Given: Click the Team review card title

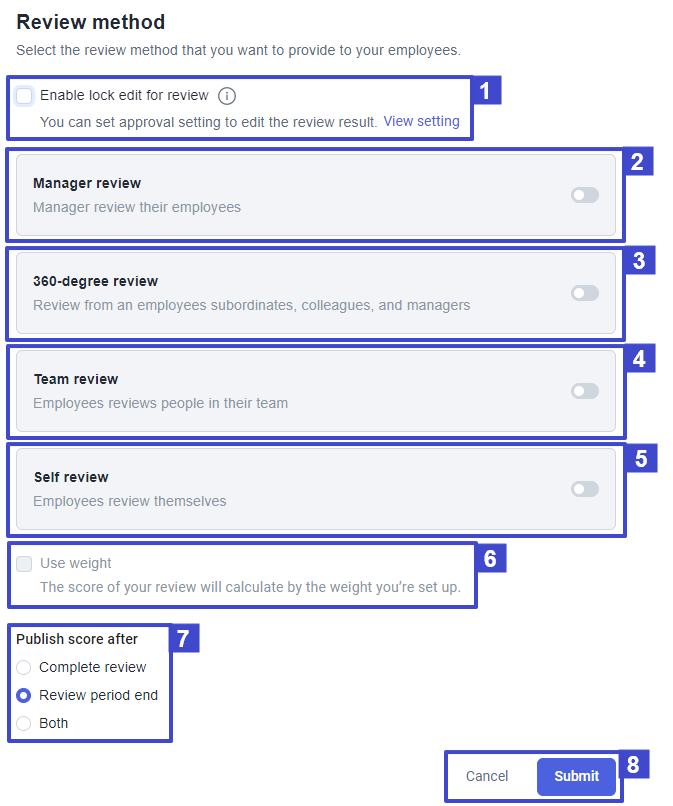Looking at the screenshot, I should [76, 379].
